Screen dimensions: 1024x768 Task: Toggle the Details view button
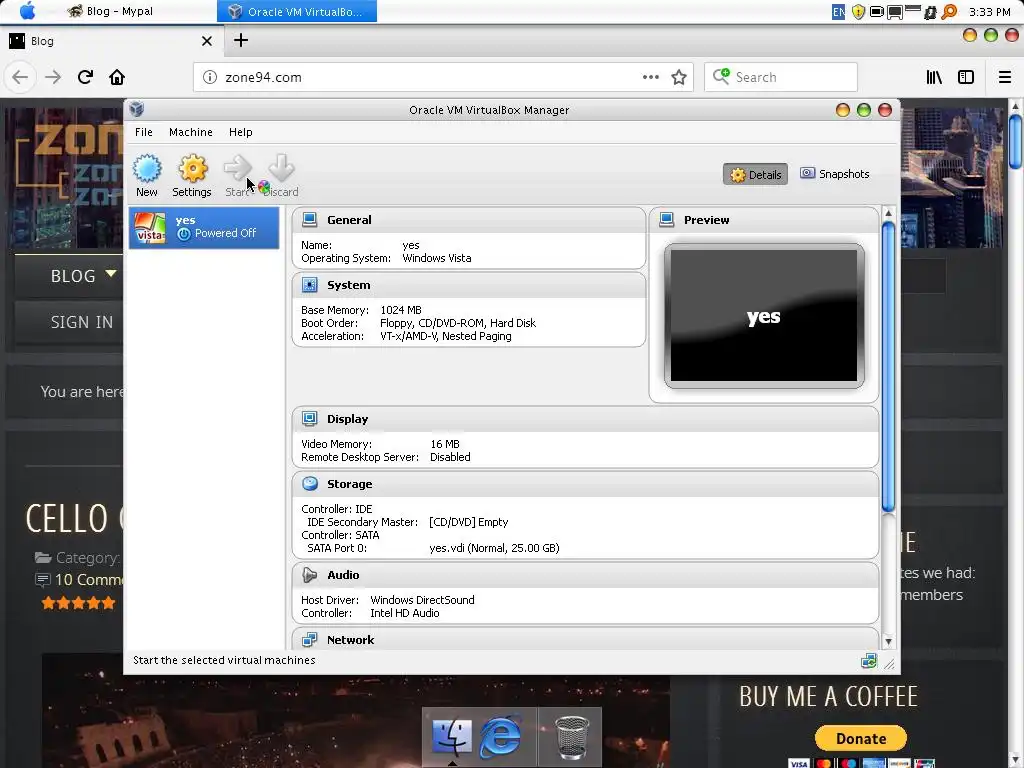[x=756, y=174]
